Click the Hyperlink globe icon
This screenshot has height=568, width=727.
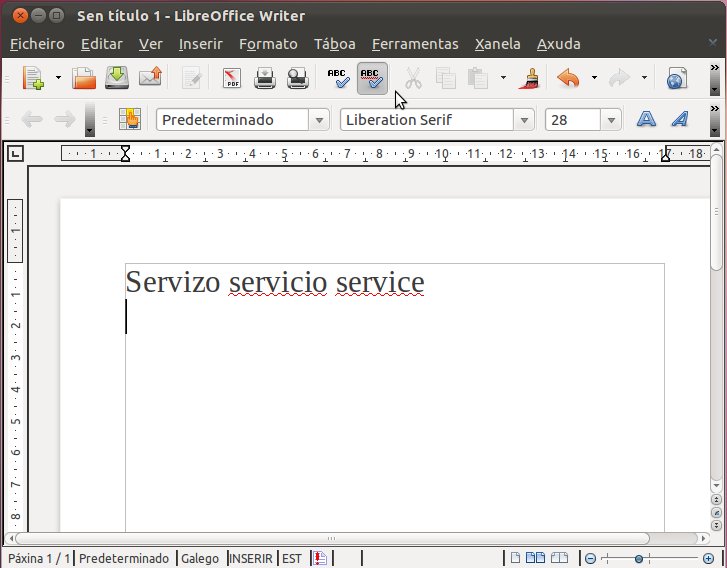coord(677,78)
